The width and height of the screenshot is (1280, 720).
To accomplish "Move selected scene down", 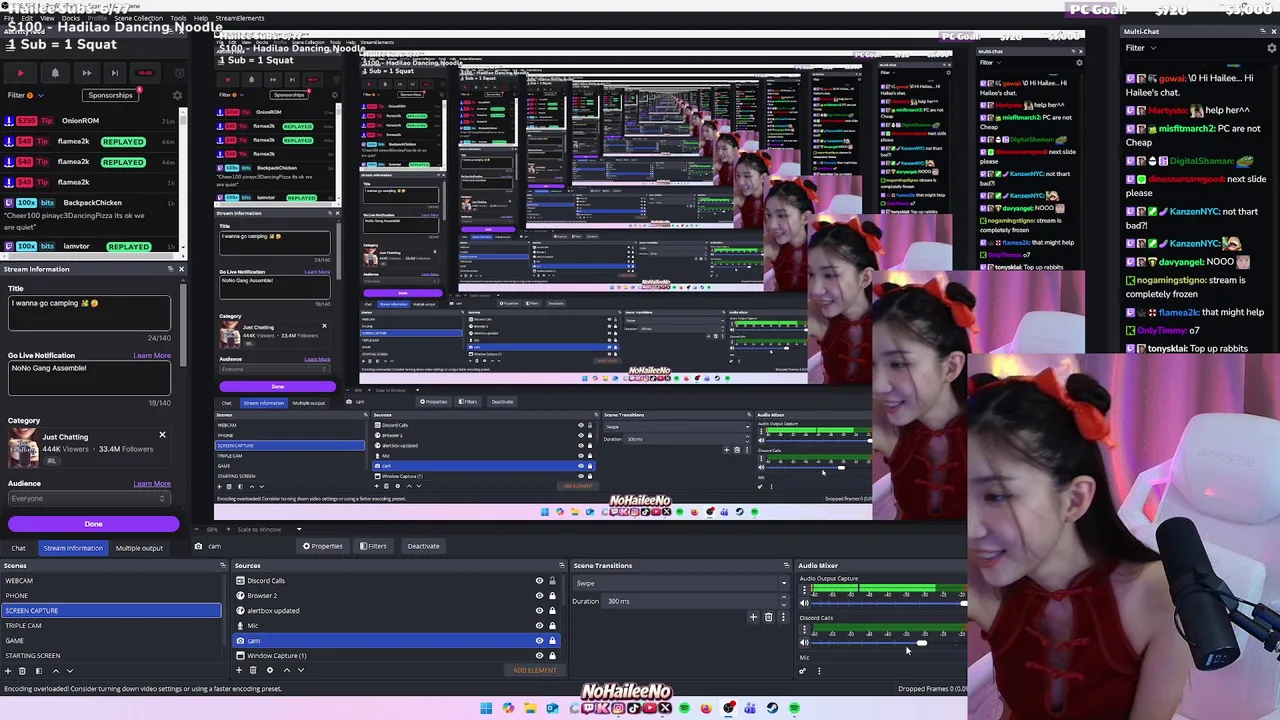I will pyautogui.click(x=69, y=670).
